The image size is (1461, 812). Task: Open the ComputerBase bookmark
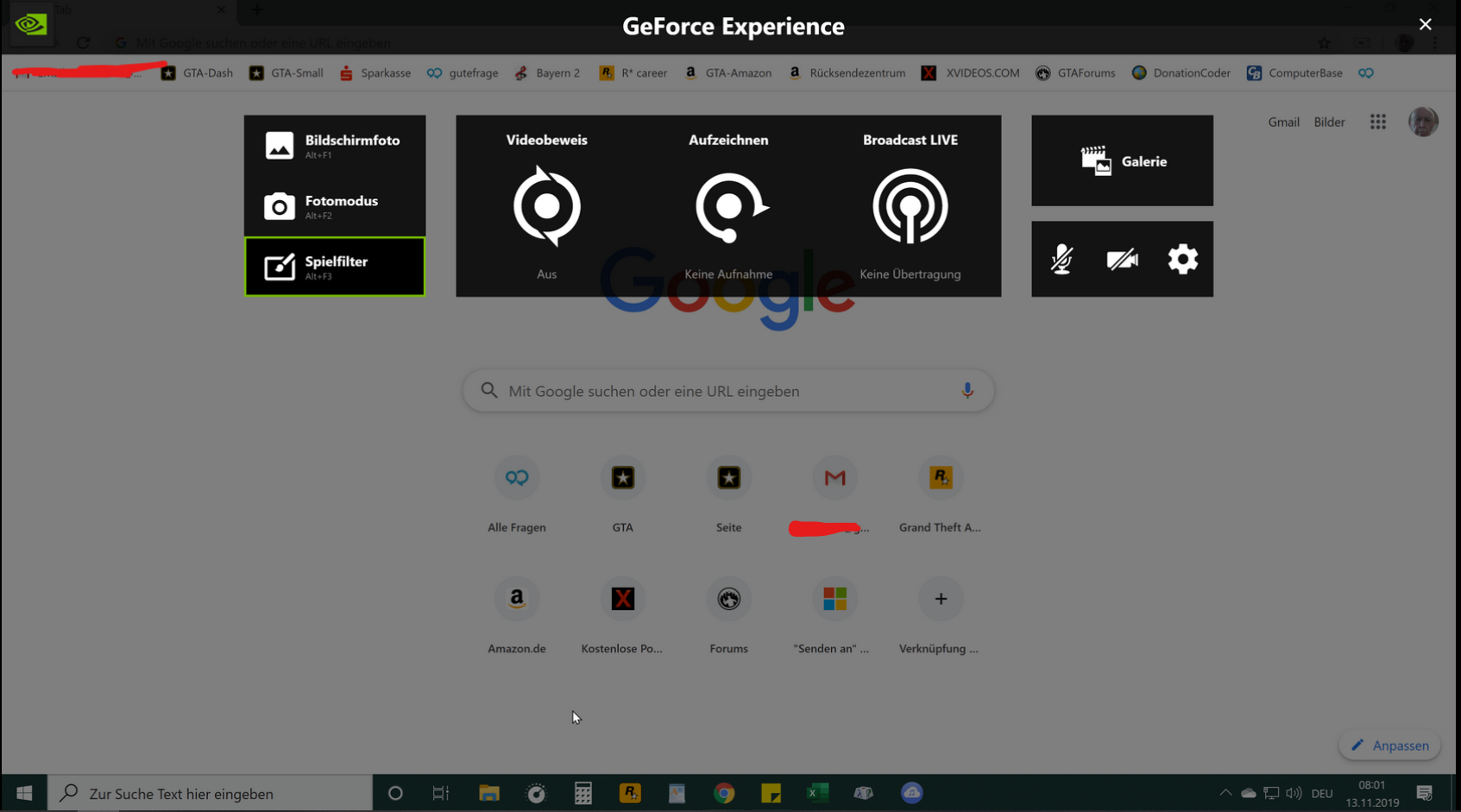1294,72
